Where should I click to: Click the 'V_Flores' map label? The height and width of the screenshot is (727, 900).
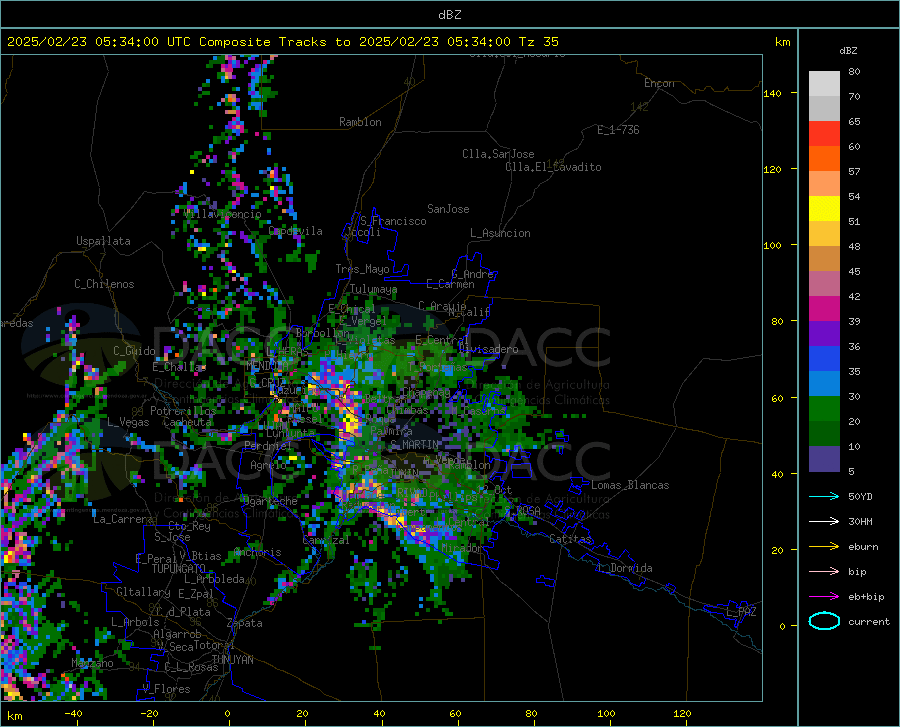click(x=166, y=689)
